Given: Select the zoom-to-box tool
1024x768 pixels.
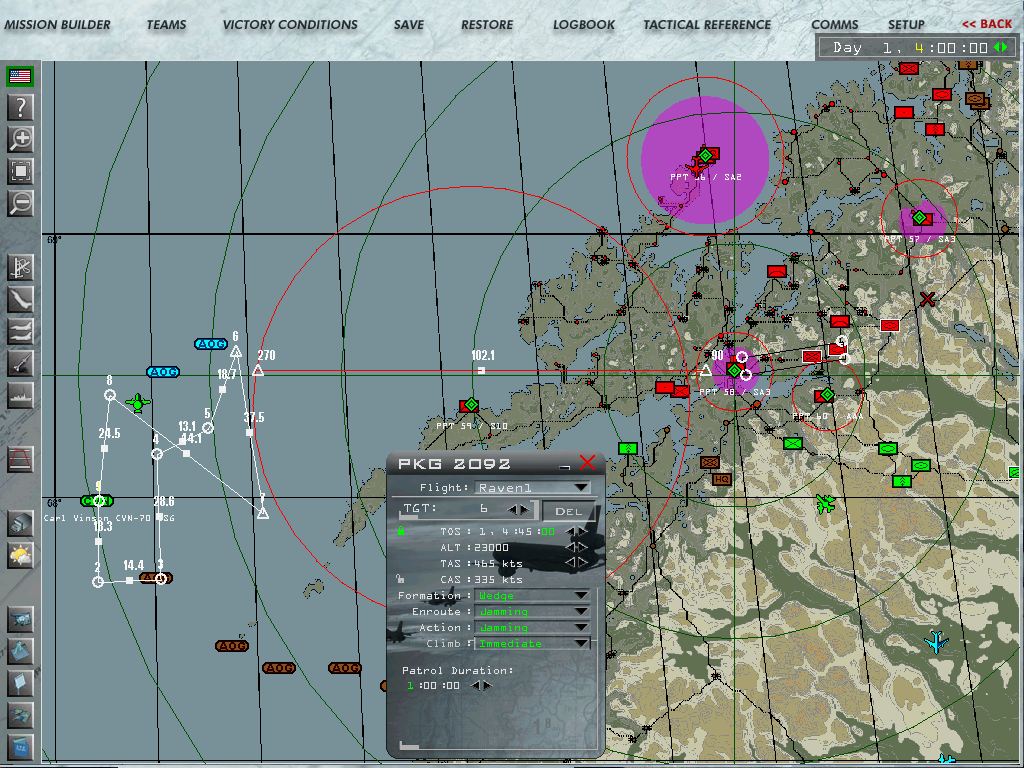Looking at the screenshot, I should click(20, 171).
